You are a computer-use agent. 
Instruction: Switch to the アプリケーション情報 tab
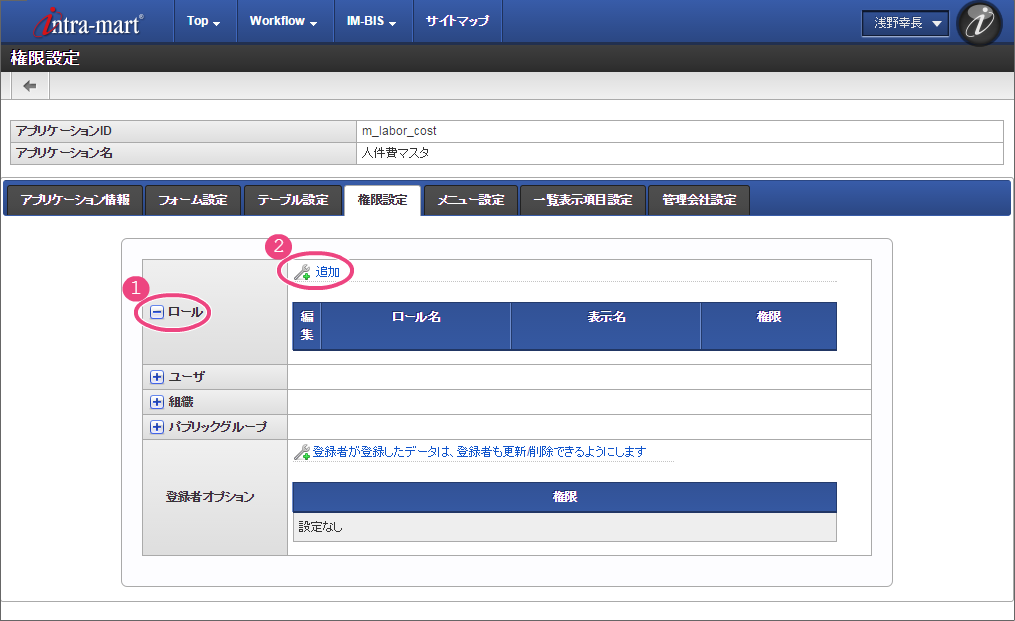point(75,200)
